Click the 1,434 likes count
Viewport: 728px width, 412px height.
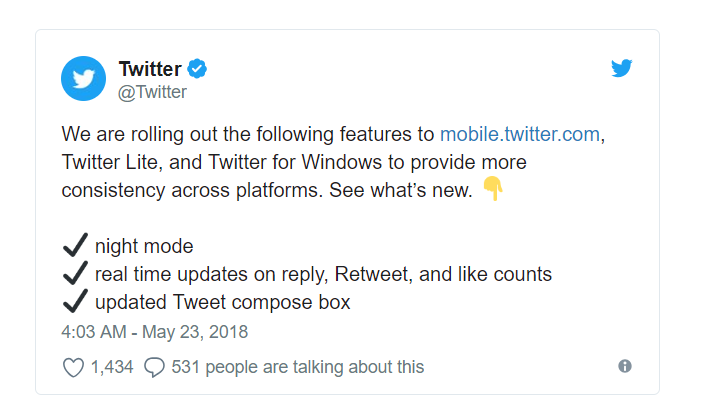[x=112, y=367]
